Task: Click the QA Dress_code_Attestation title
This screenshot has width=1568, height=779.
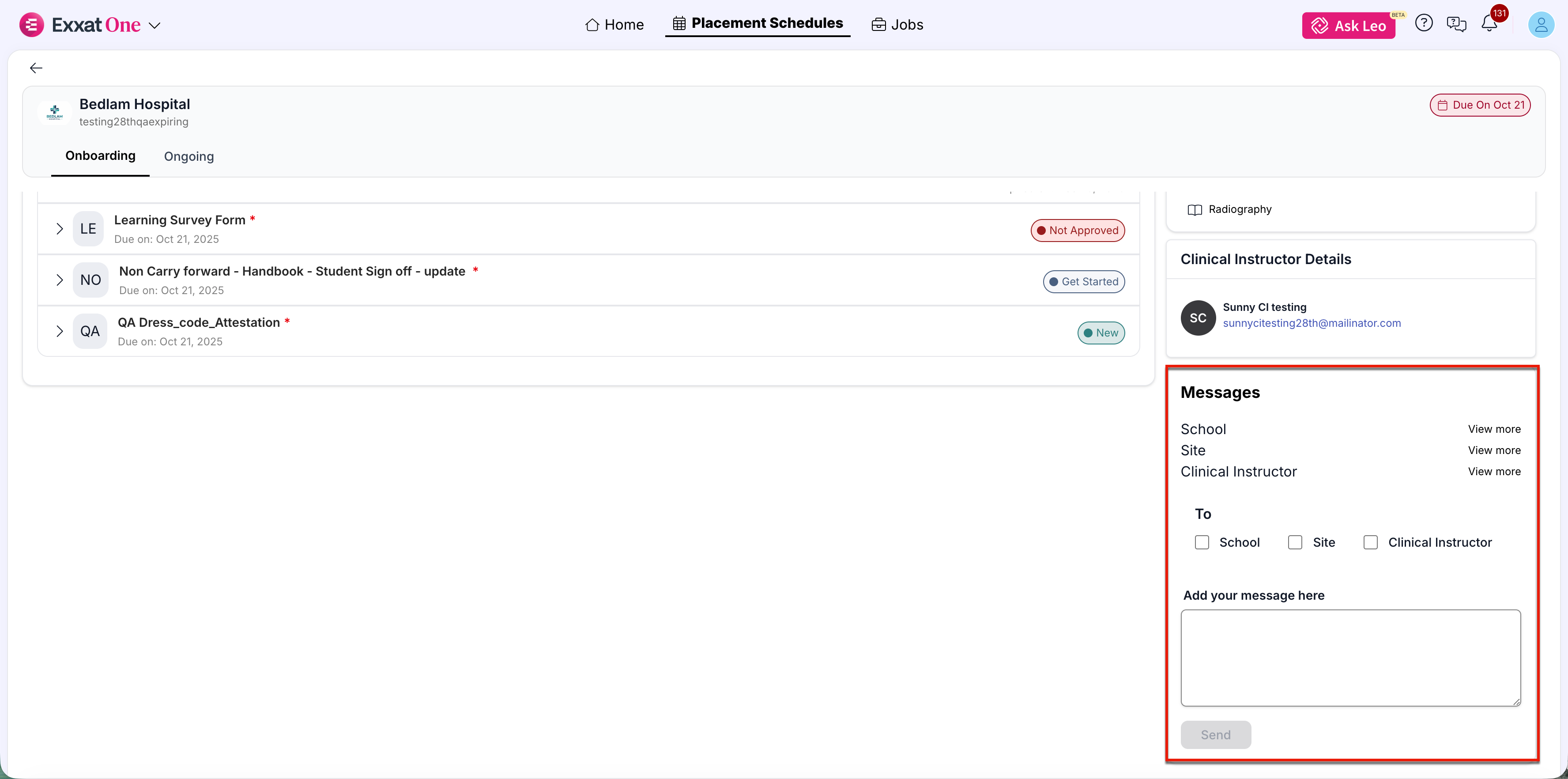Action: coord(199,322)
